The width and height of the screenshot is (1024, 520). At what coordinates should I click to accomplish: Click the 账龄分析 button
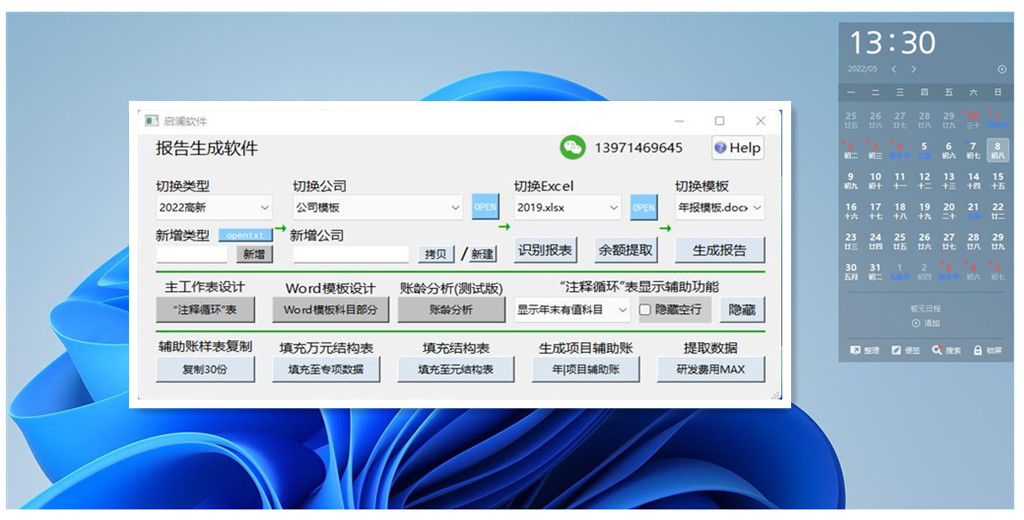450,310
